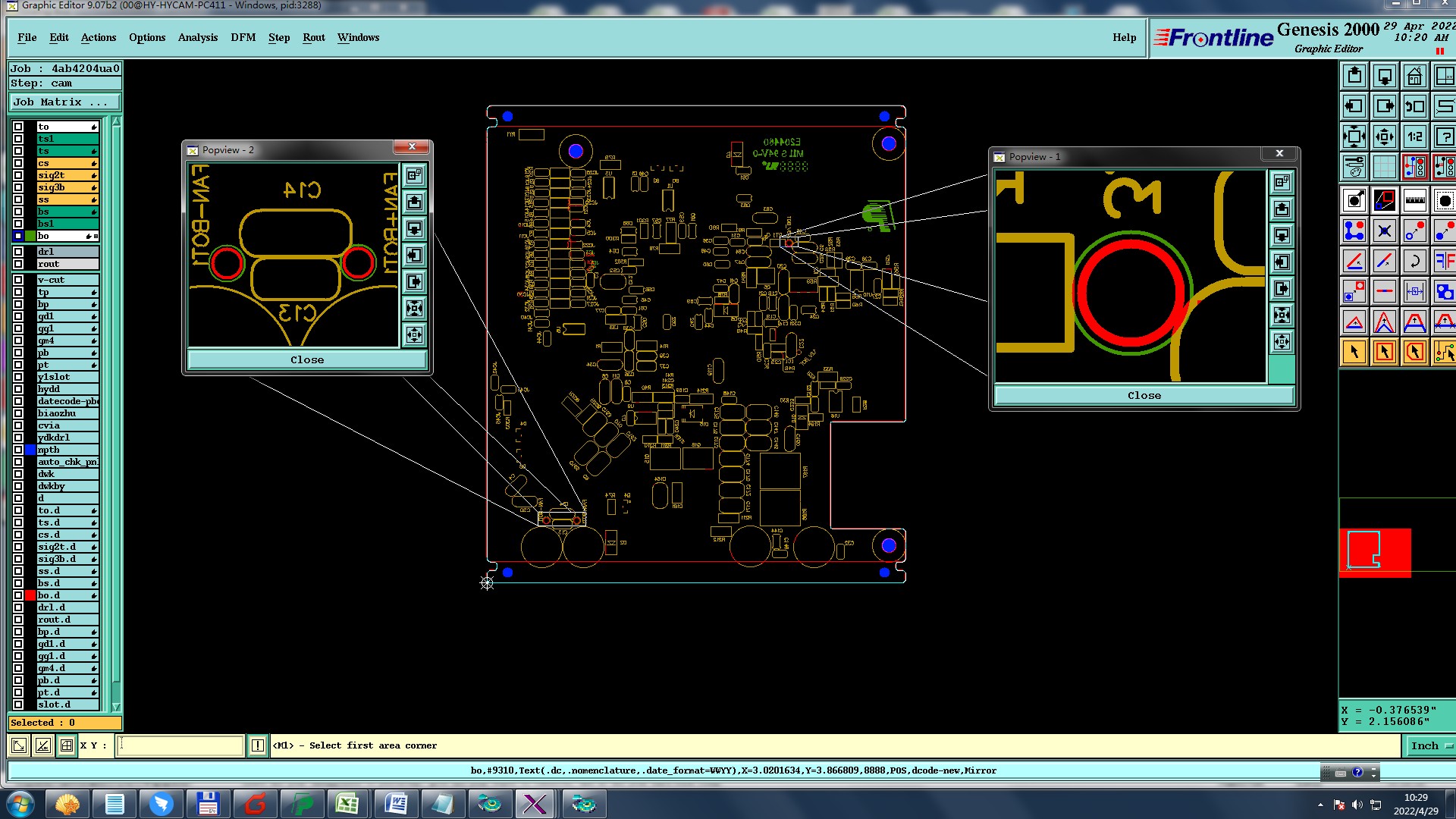Image resolution: width=1456 pixels, height=819 pixels.
Task: Click the Home view icon
Action: point(1415,76)
